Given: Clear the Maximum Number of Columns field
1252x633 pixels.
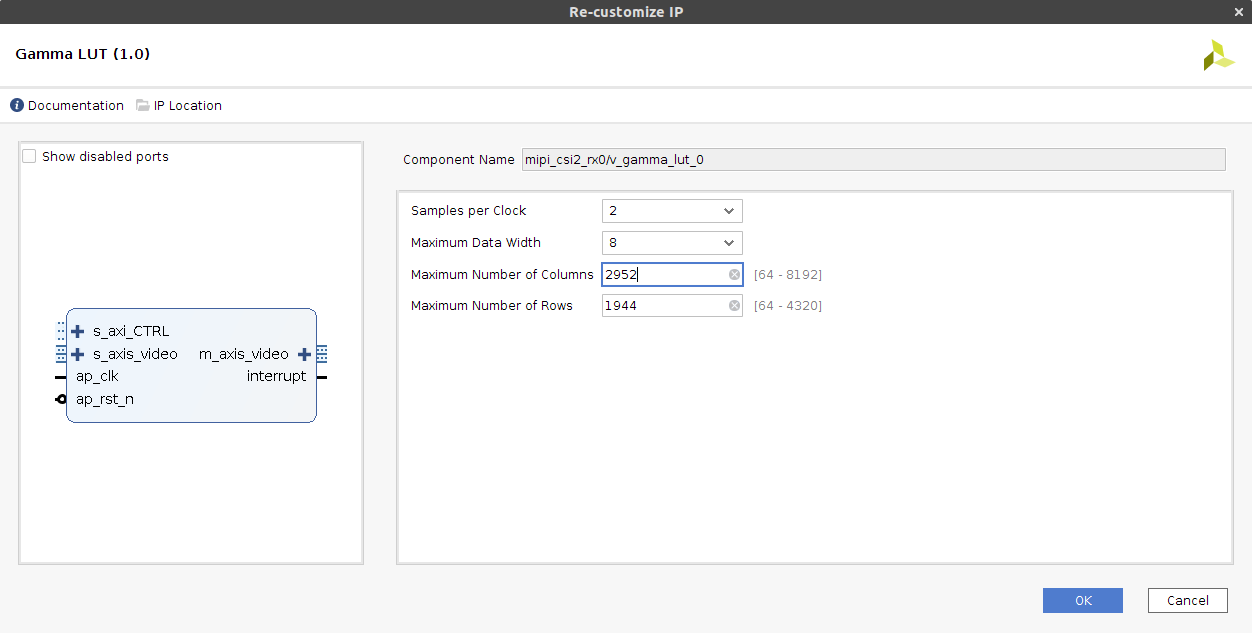Looking at the screenshot, I should (734, 275).
